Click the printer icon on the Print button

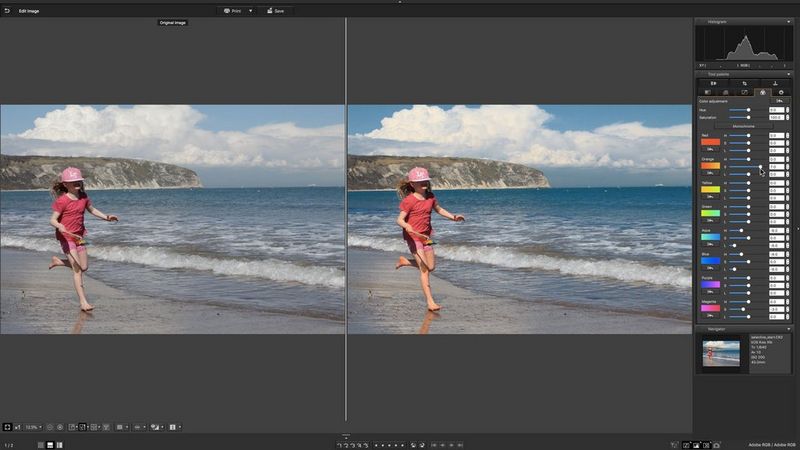coord(227,11)
